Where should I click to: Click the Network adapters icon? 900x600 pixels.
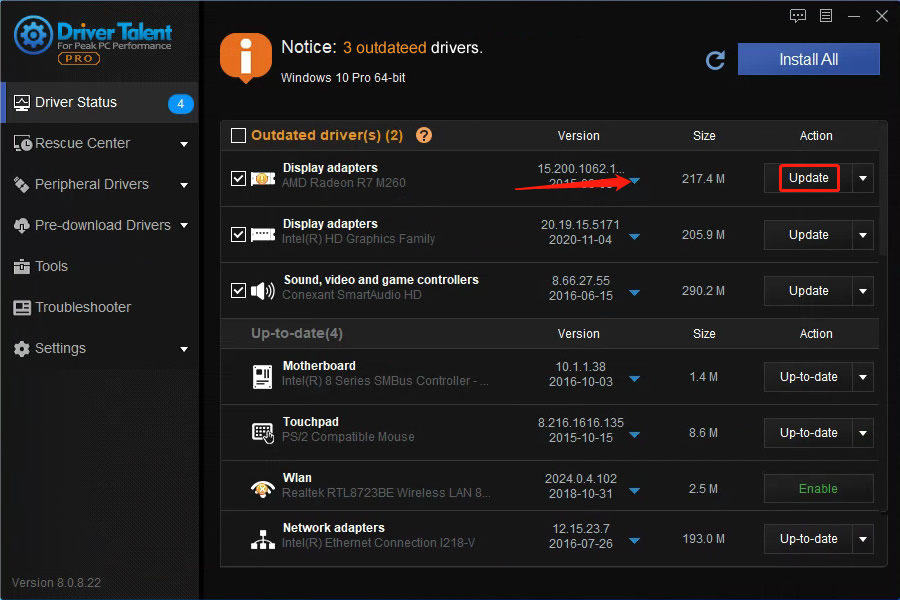pyautogui.click(x=263, y=539)
